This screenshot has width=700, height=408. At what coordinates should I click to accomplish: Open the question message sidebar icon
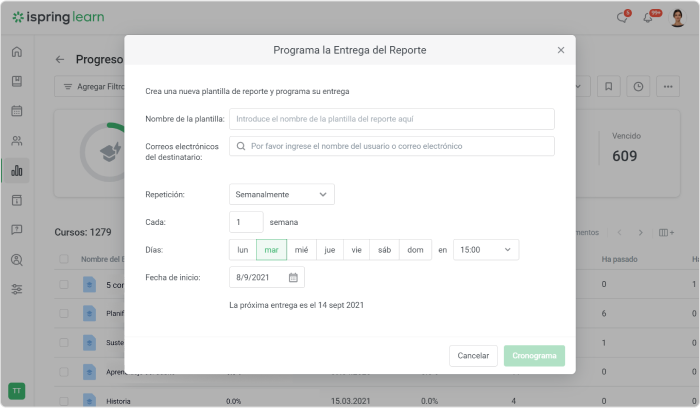(17, 230)
